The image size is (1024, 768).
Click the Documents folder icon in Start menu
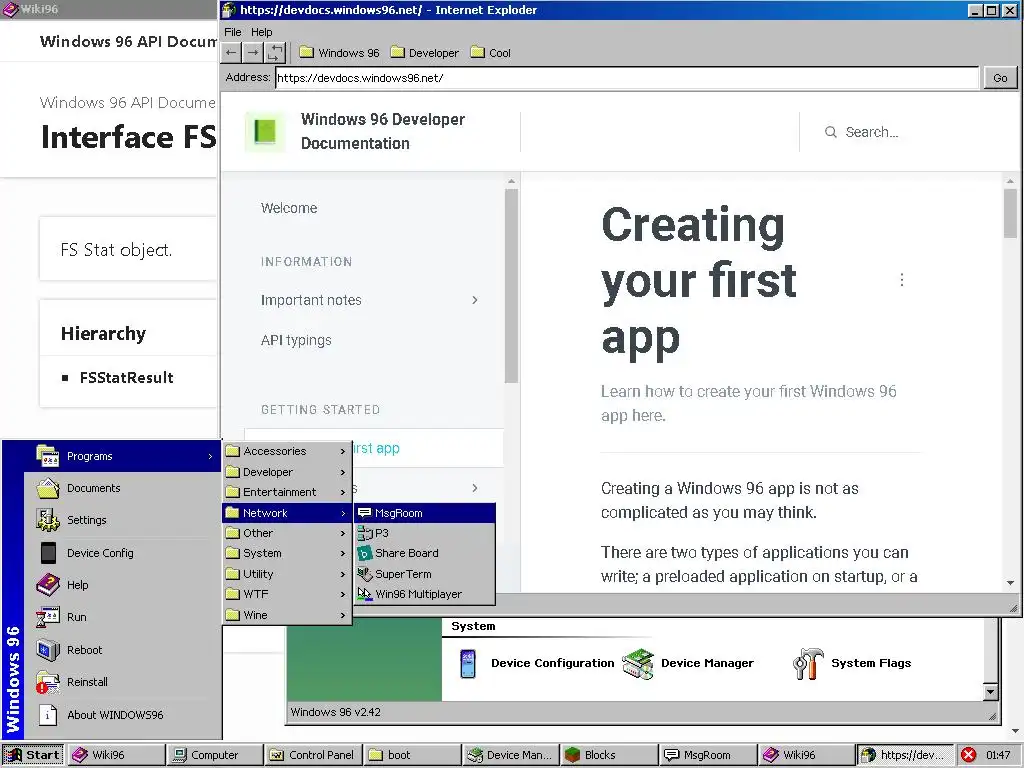tap(48, 488)
